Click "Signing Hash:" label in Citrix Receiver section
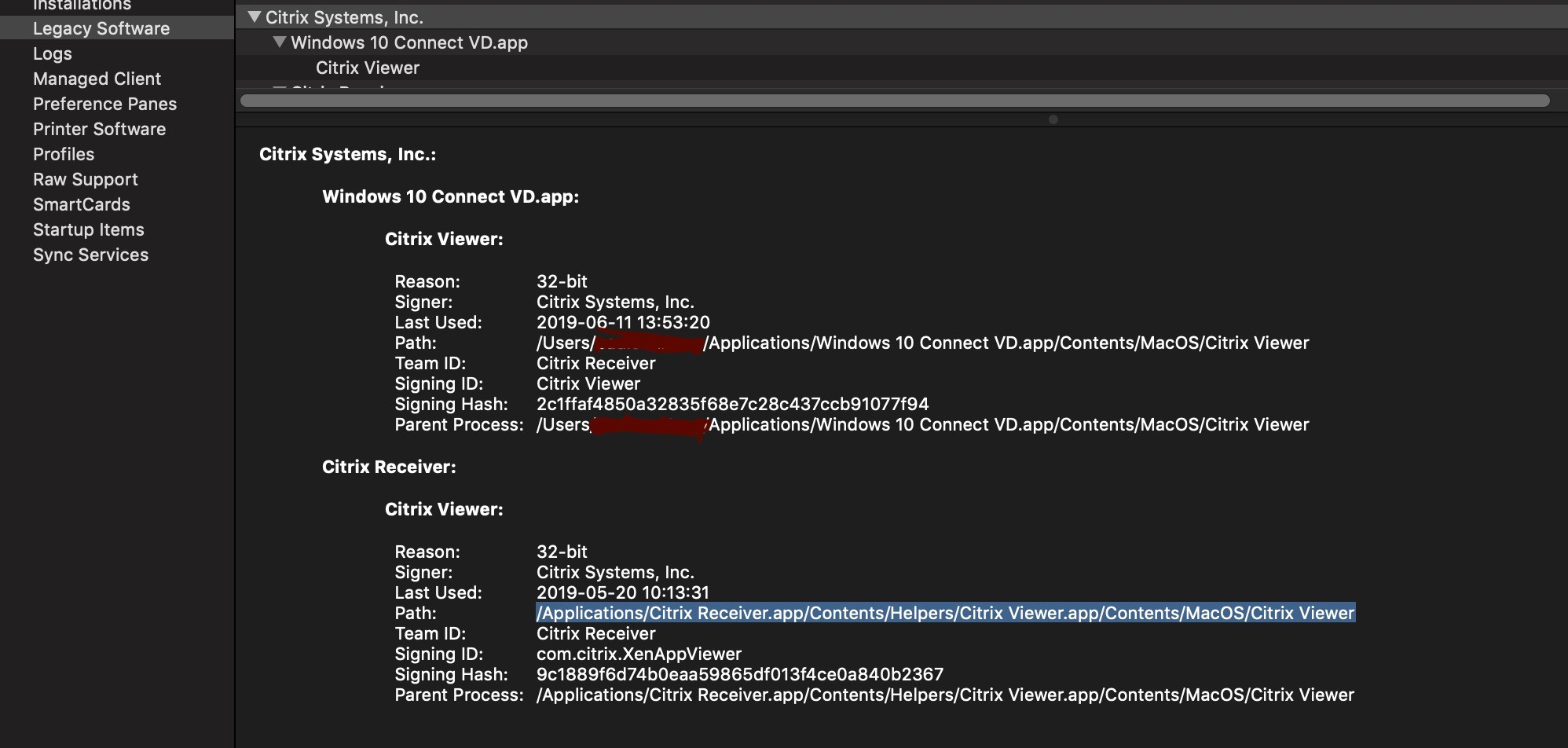Viewport: 1568px width, 748px height. tap(452, 674)
